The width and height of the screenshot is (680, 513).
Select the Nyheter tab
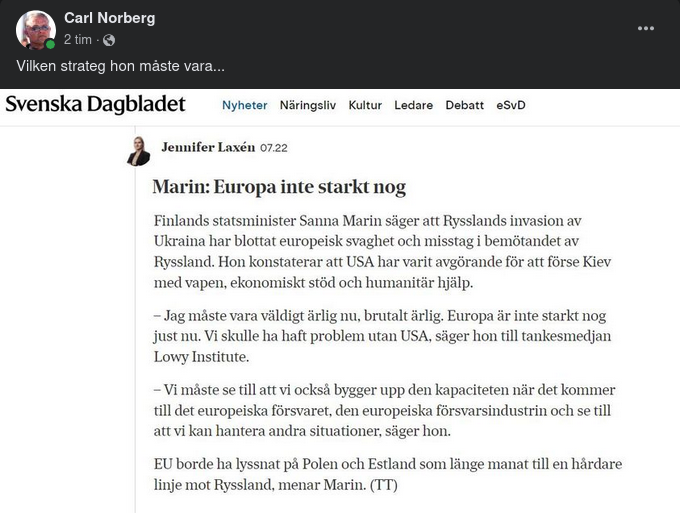[244, 105]
